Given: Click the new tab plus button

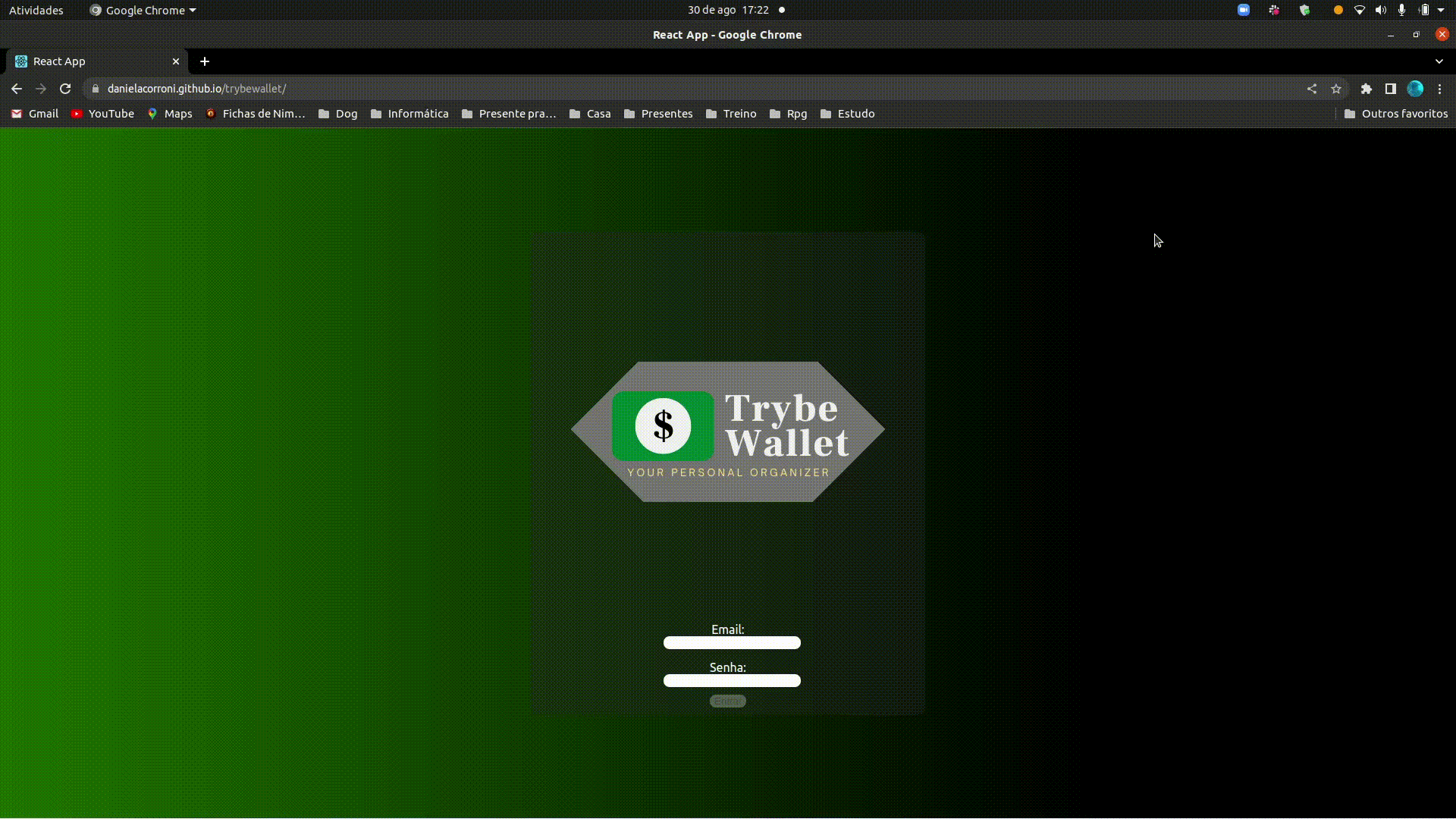Looking at the screenshot, I should tap(205, 61).
